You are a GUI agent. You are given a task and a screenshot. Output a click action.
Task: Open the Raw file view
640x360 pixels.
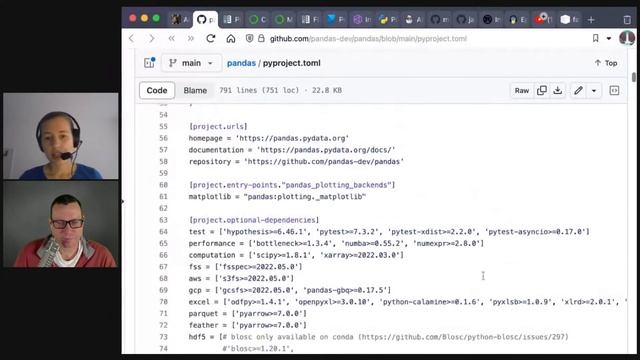pyautogui.click(x=522, y=91)
